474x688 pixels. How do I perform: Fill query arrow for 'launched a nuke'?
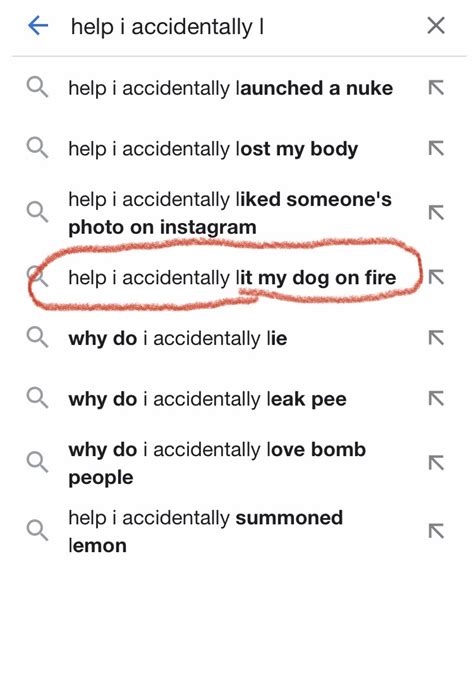coord(436,88)
